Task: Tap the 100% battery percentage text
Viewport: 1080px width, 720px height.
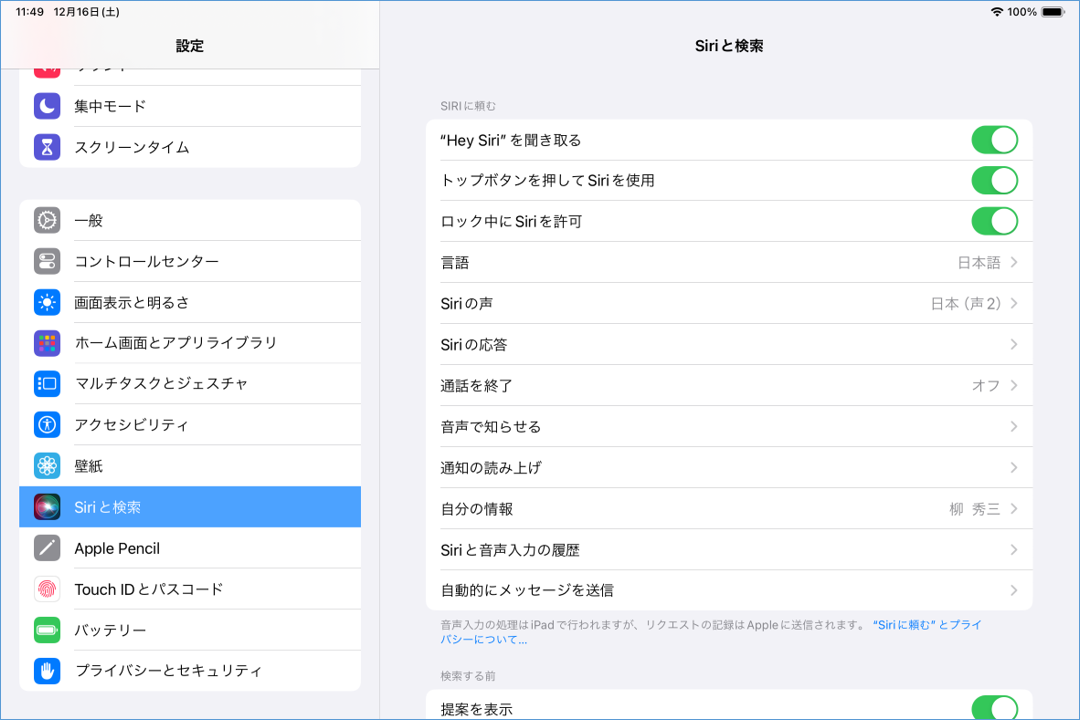Action: [1022, 12]
